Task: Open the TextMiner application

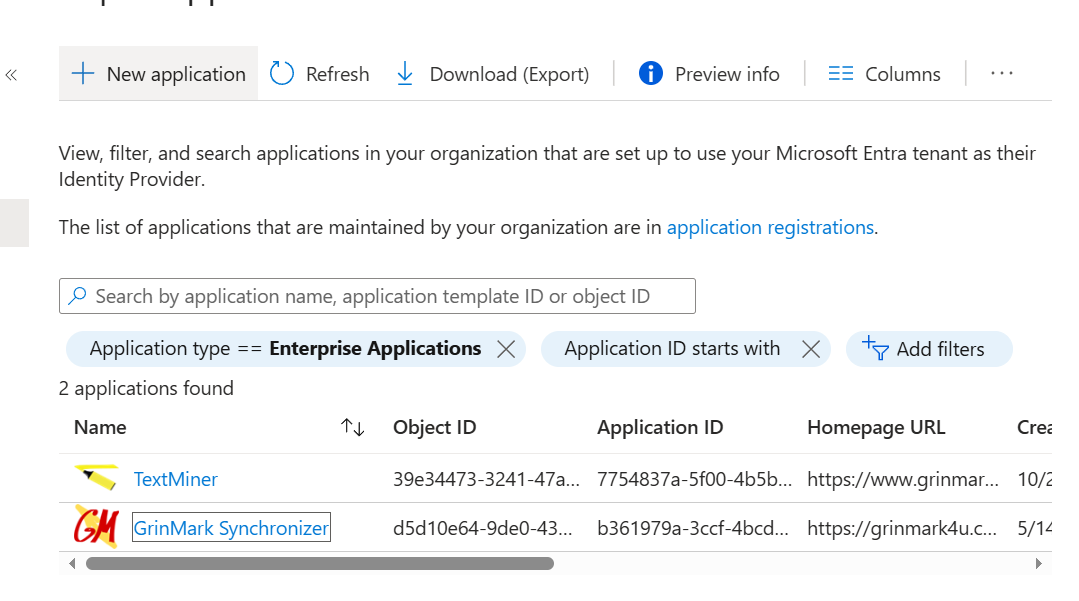Action: tap(175, 479)
